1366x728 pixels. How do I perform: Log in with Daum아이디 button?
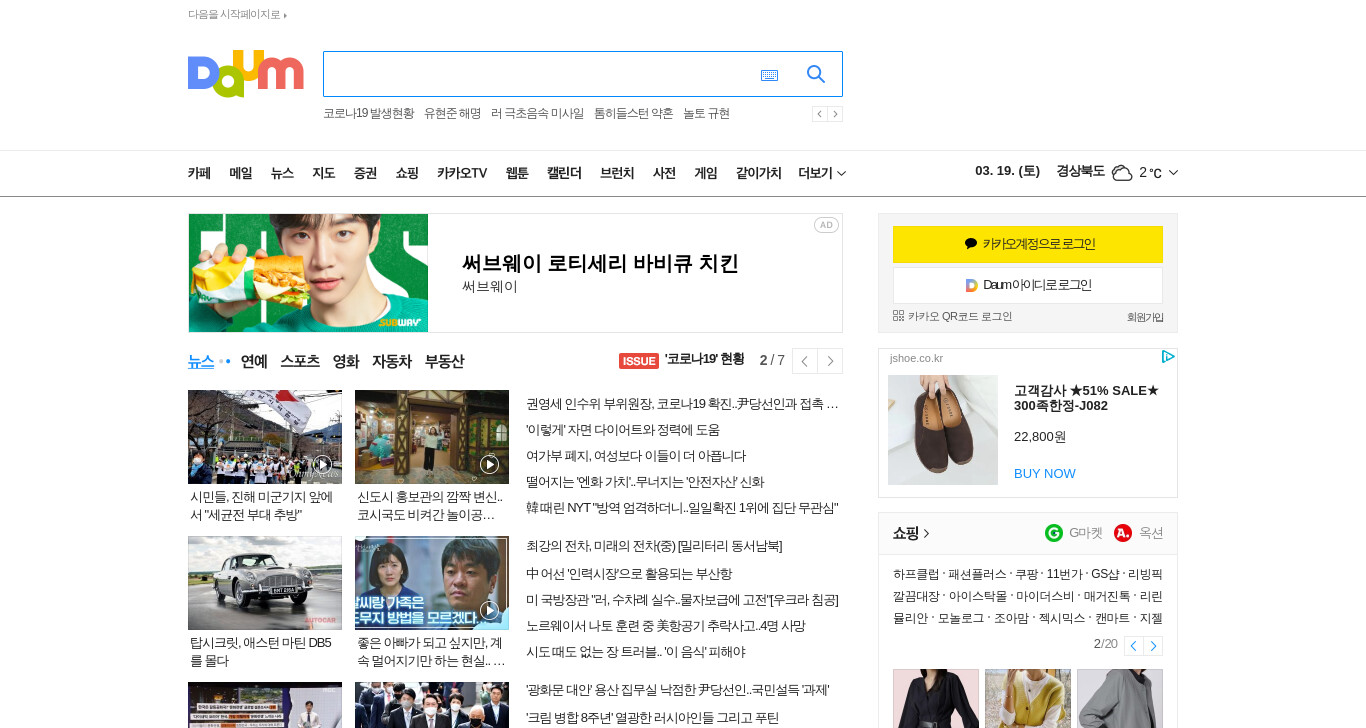click(x=1028, y=285)
